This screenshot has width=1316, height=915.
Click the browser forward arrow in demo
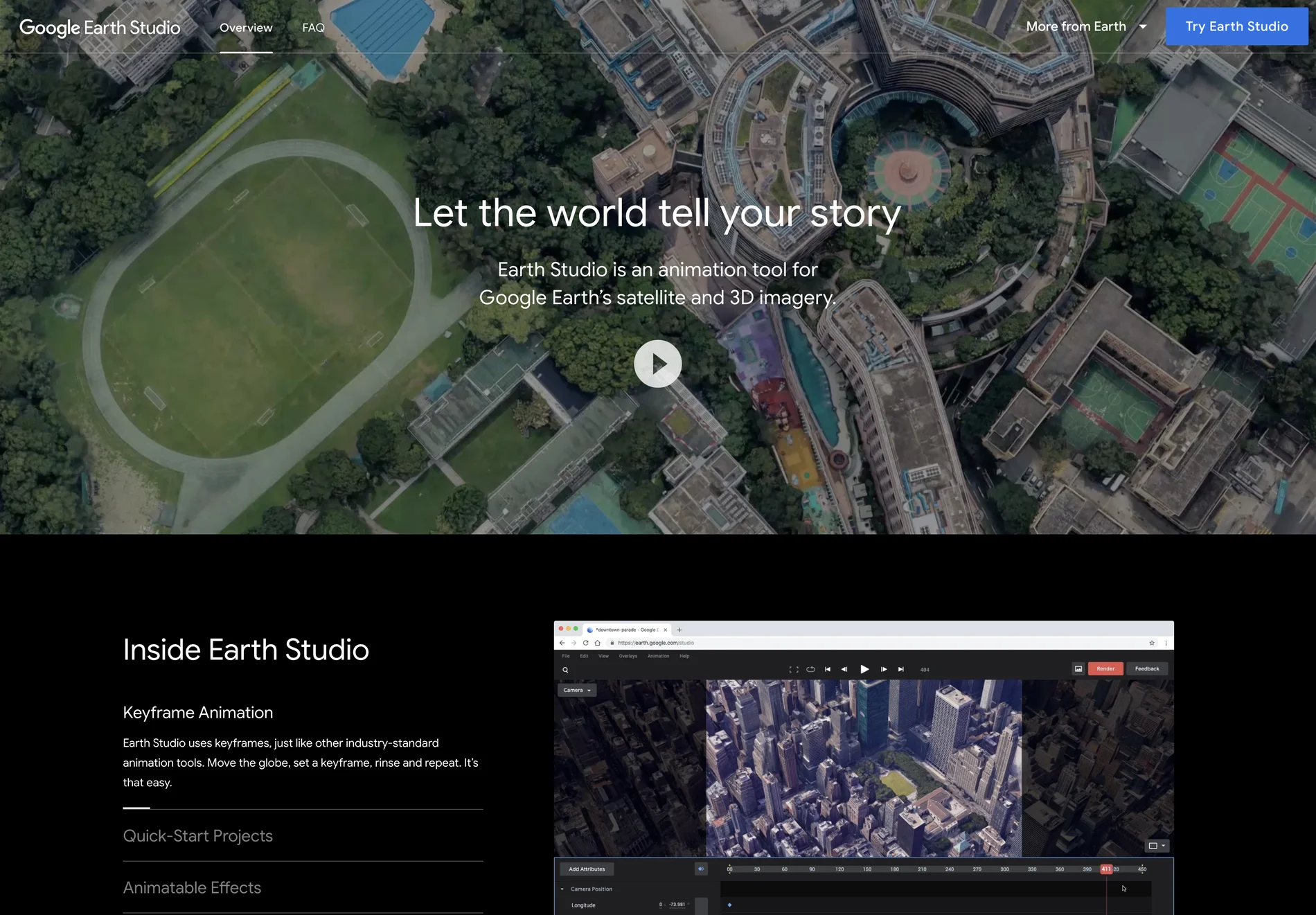click(573, 643)
